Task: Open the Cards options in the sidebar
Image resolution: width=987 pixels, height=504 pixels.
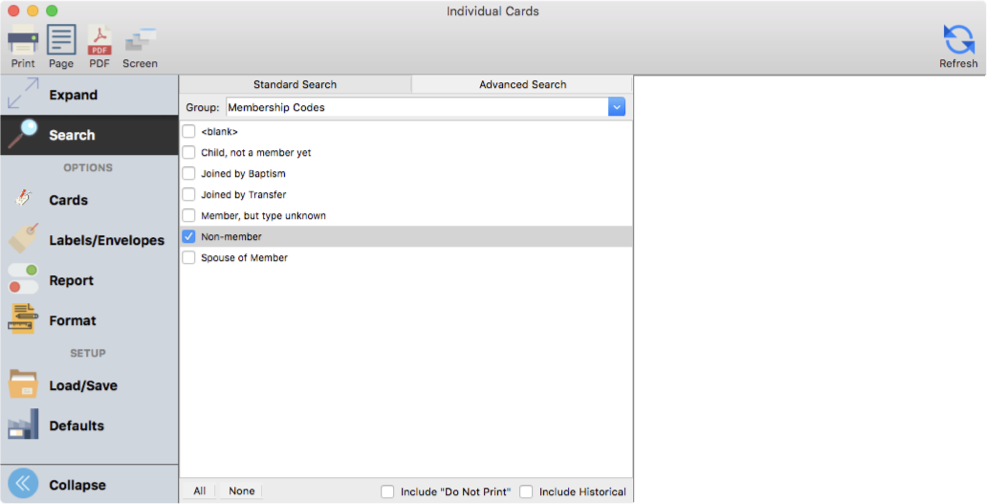Action: [68, 200]
